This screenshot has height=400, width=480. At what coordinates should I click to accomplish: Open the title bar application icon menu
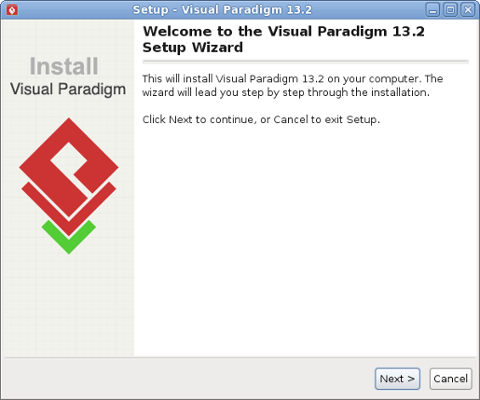pyautogui.click(x=12, y=10)
